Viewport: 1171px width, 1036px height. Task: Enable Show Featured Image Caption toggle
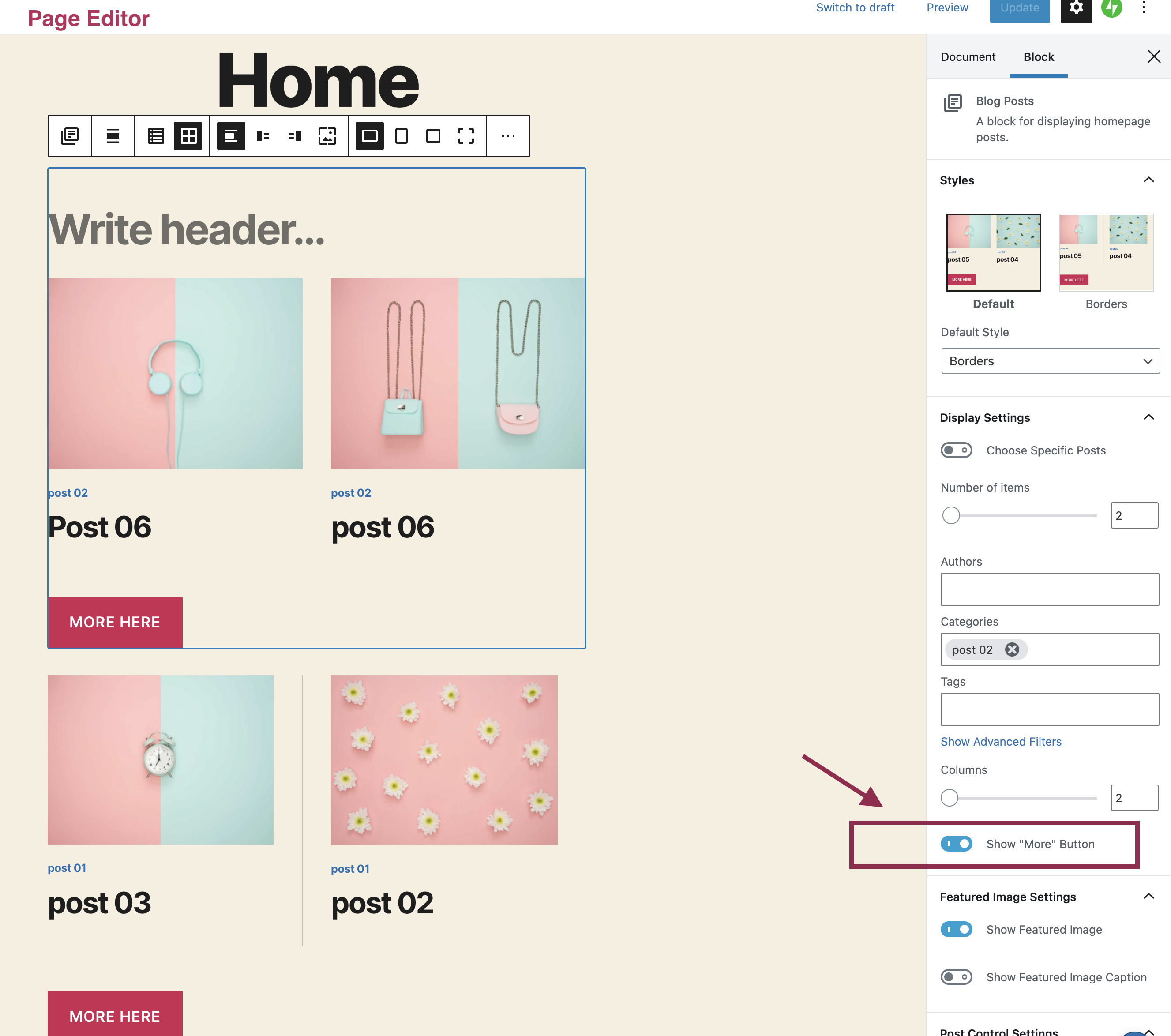pos(956,977)
